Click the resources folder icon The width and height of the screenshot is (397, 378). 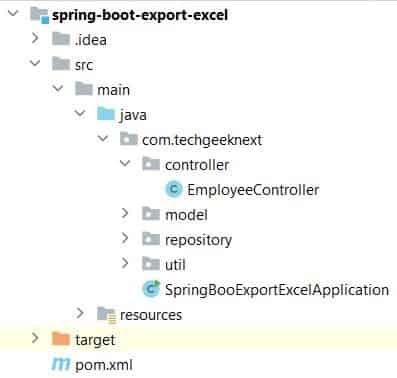(x=106, y=315)
